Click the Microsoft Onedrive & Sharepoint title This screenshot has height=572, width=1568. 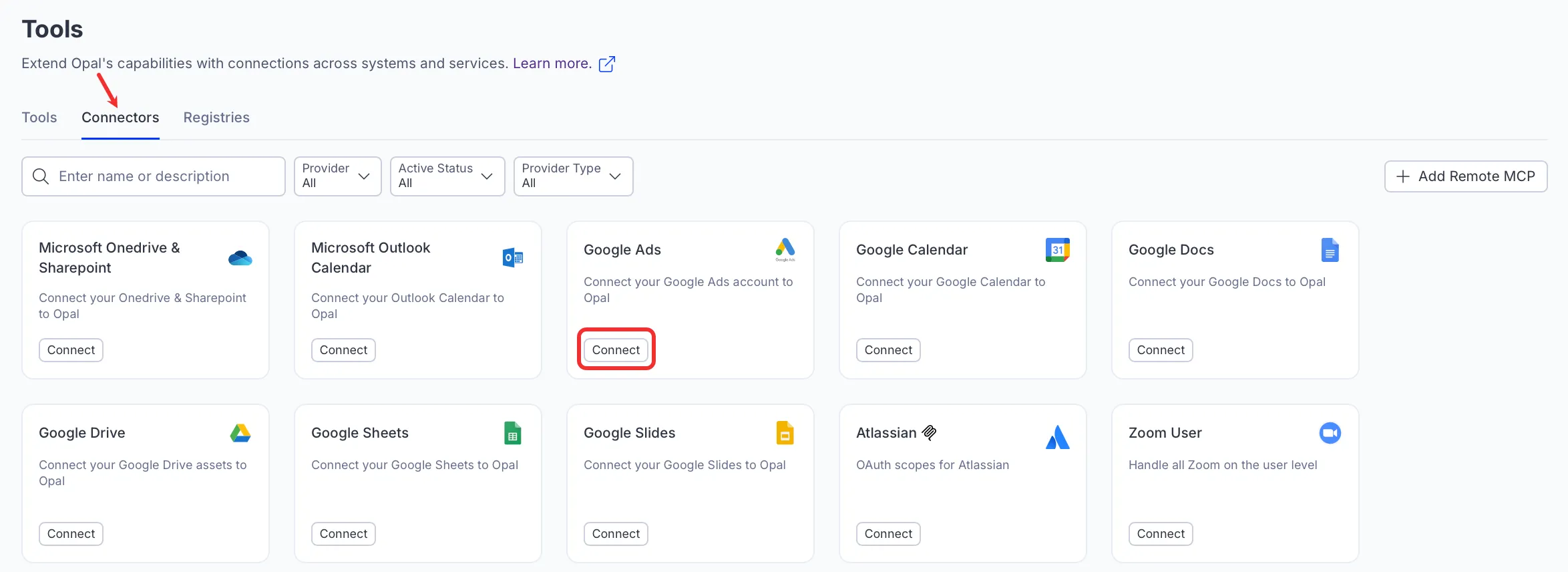pyautogui.click(x=110, y=258)
